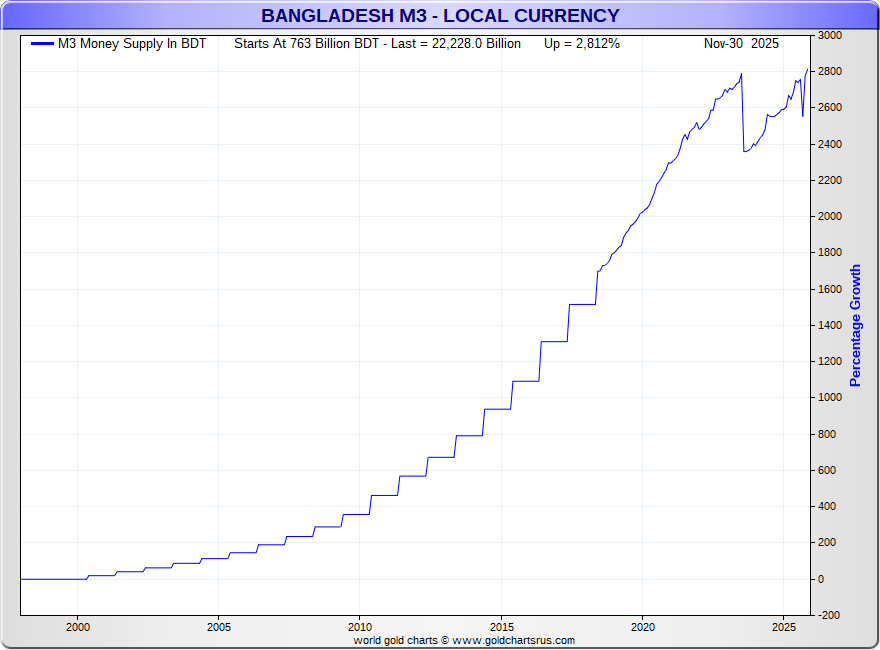Click the sharp drop bottom in the M3 line after 2023
880x650 pixels.
744,152
